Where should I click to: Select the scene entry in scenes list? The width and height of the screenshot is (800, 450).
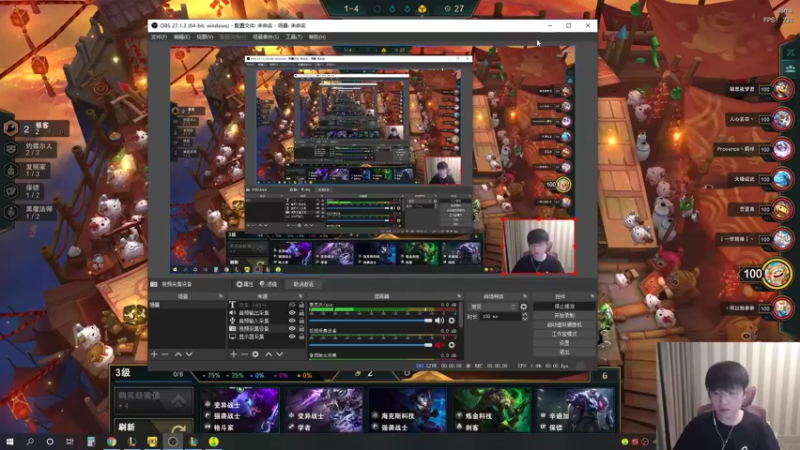pos(186,305)
